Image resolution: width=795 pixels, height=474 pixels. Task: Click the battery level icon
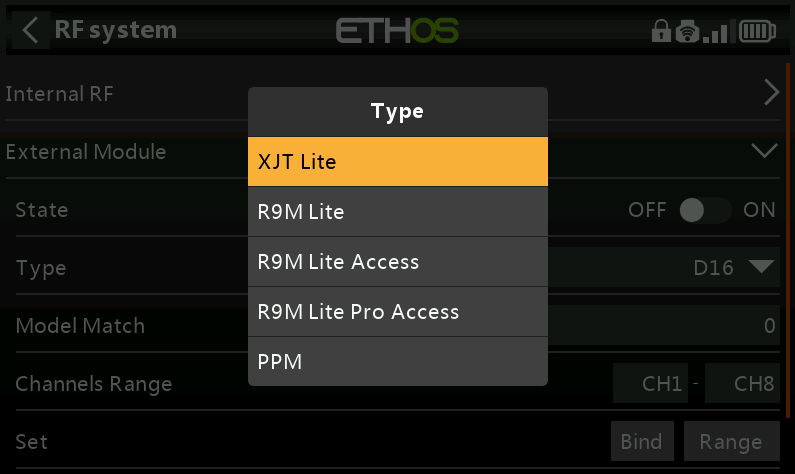(x=758, y=32)
